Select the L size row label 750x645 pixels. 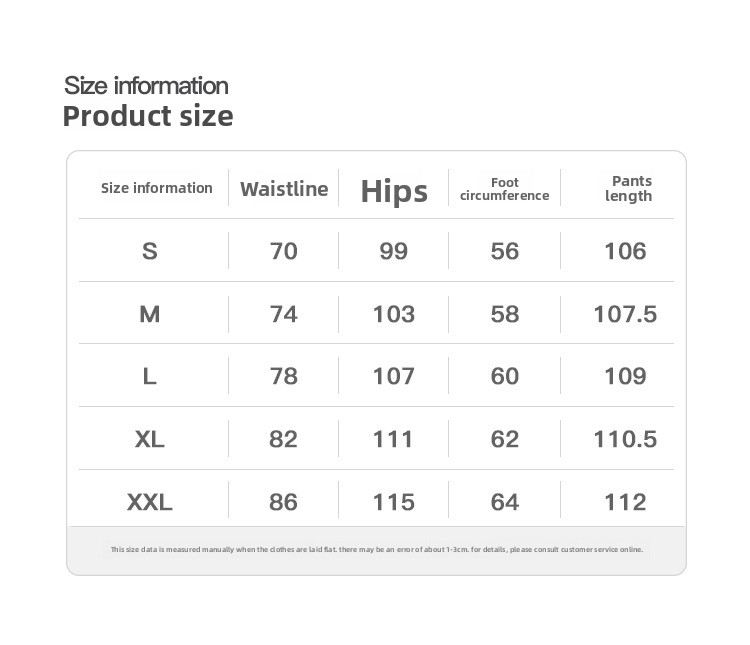click(x=150, y=376)
